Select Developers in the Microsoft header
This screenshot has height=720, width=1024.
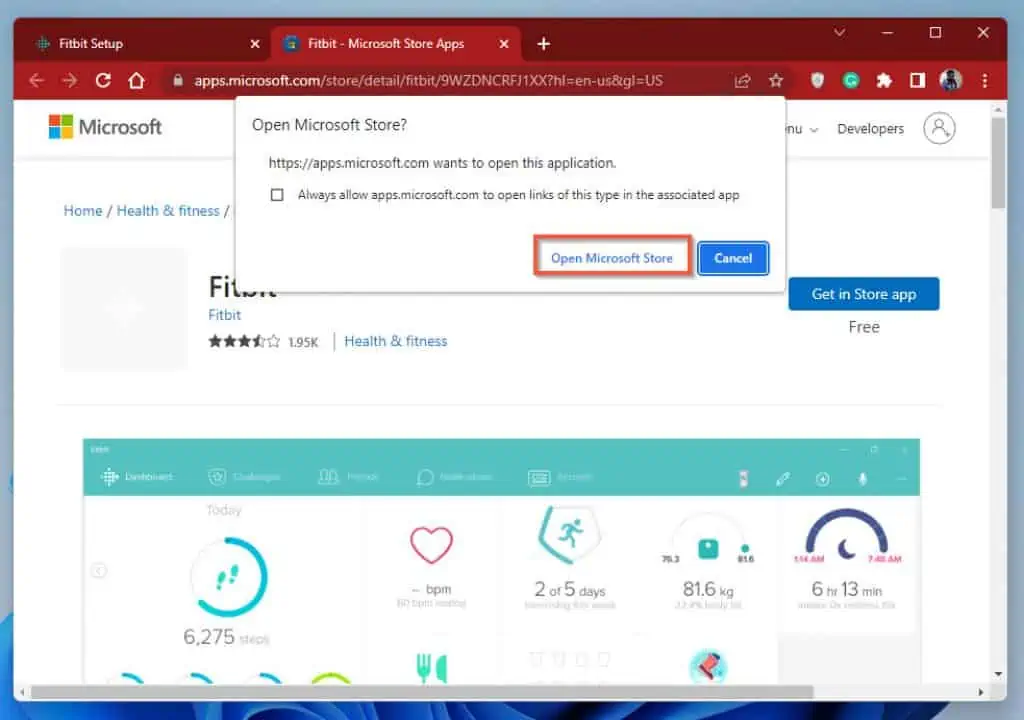click(870, 128)
